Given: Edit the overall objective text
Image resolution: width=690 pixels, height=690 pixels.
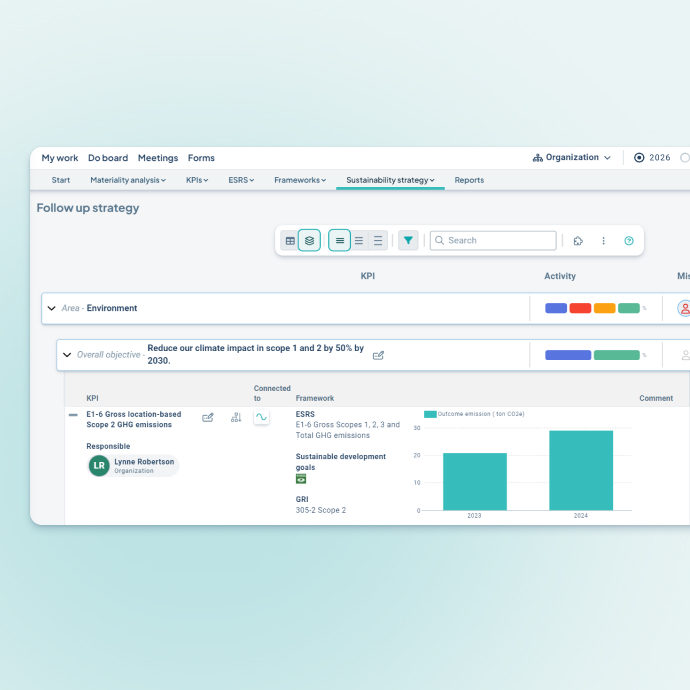Looking at the screenshot, I should click(378, 355).
